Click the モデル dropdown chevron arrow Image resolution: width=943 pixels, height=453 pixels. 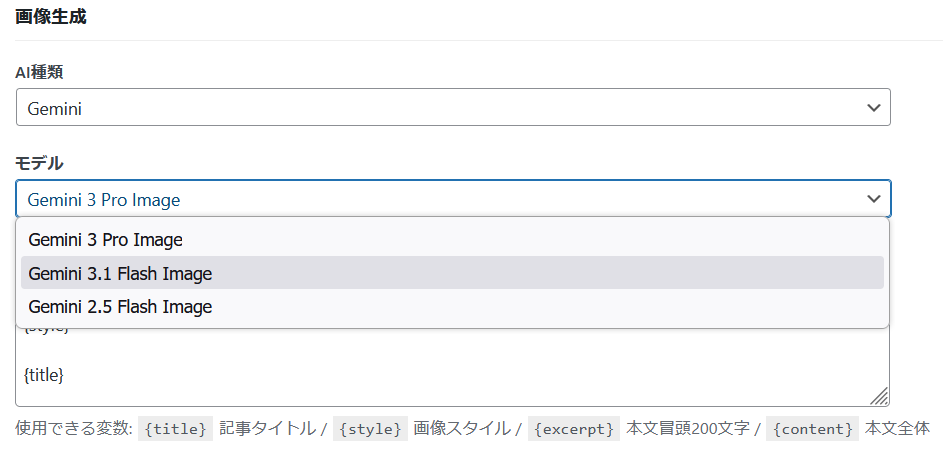coord(873,199)
